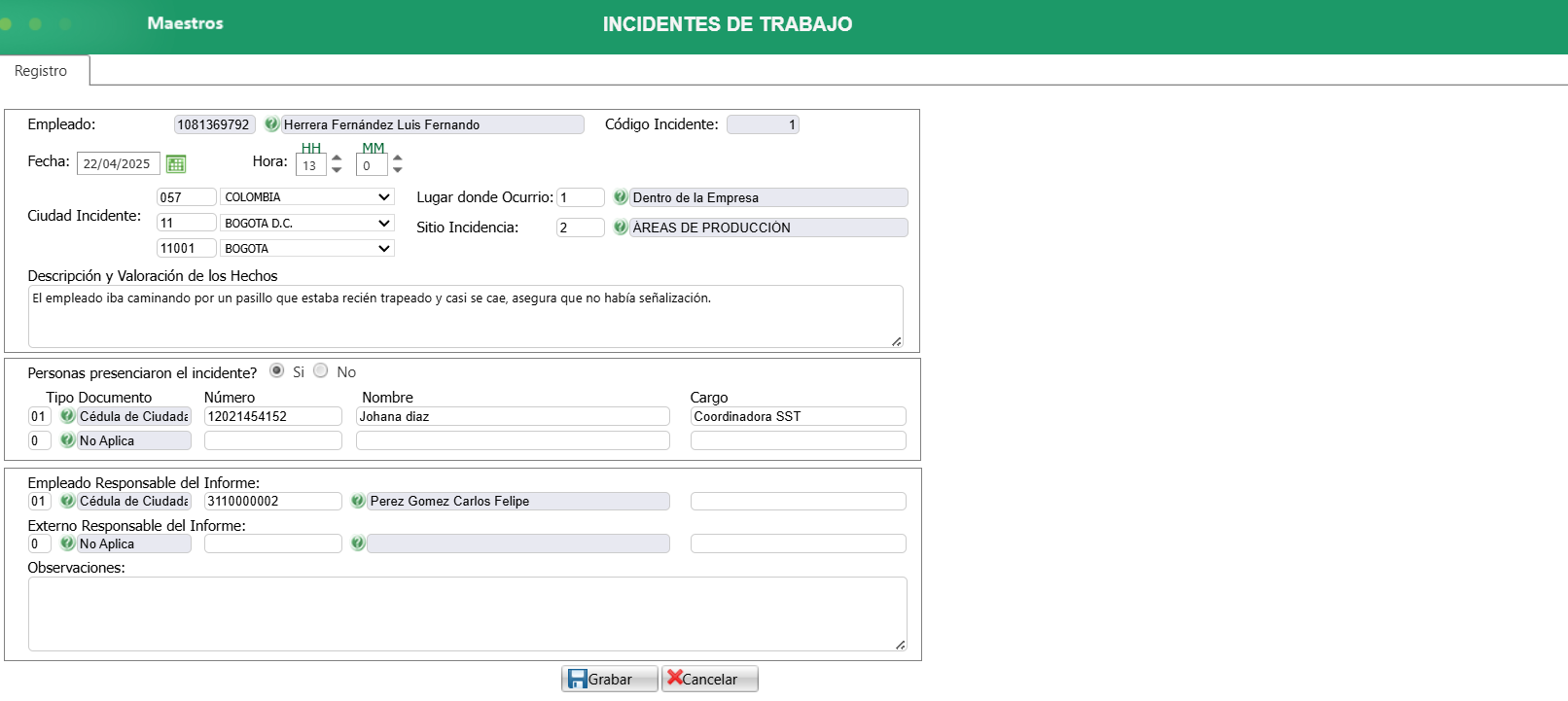Image resolution: width=1568 pixels, height=701 pixels.
Task: Select Si for witnesses present
Action: 277,370
